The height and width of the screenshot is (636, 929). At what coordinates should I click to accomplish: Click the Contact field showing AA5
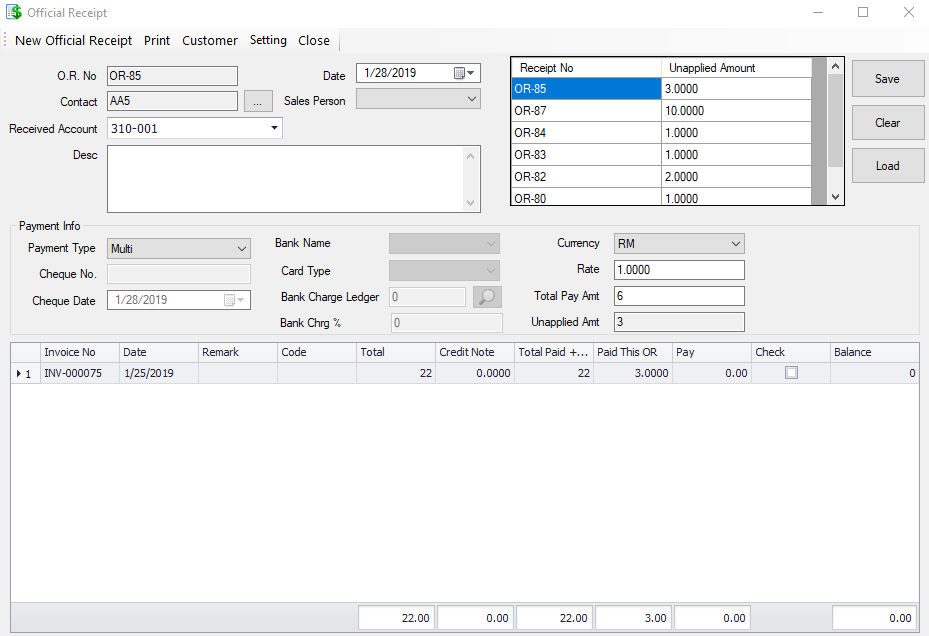click(x=172, y=101)
